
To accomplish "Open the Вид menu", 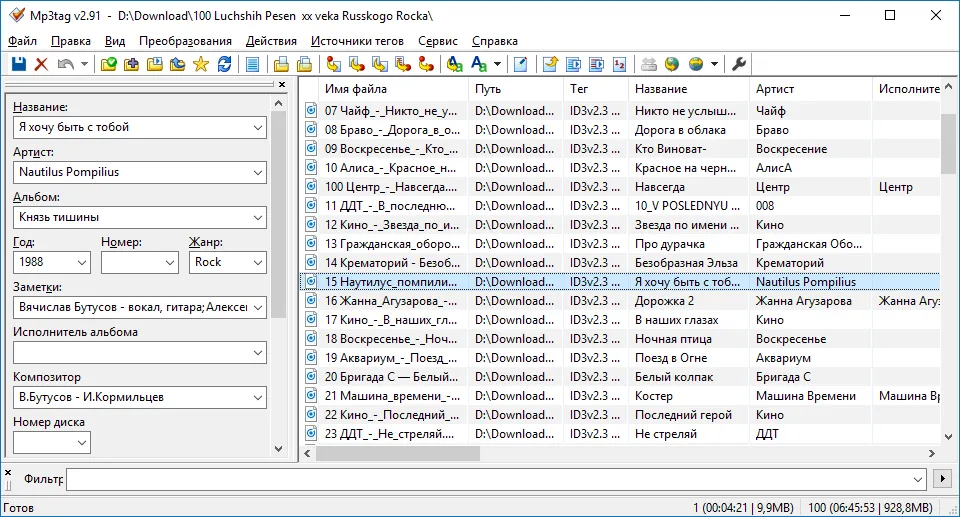I will [114, 41].
